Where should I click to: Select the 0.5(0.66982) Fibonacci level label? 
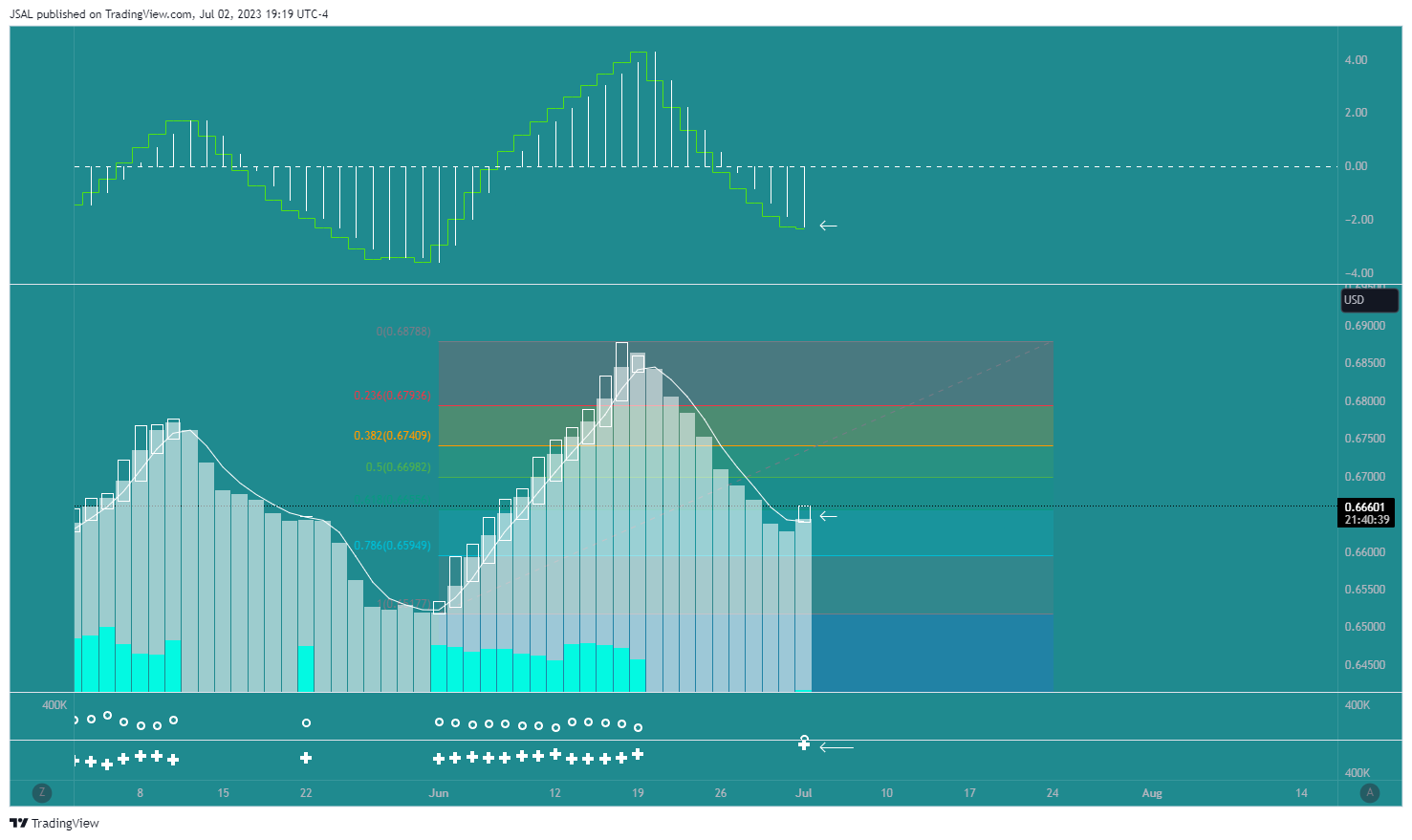(x=398, y=467)
